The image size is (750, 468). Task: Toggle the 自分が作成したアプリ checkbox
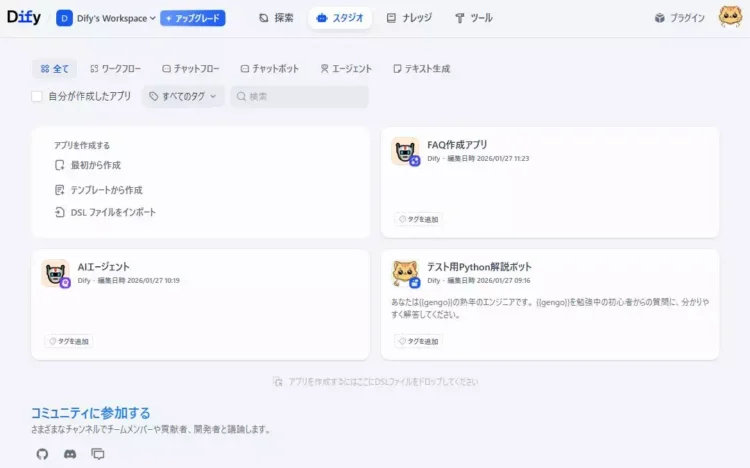click(37, 97)
